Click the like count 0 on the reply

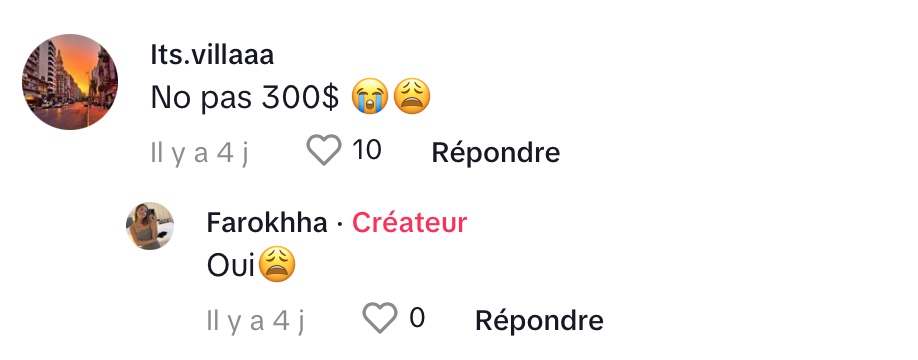tap(417, 318)
